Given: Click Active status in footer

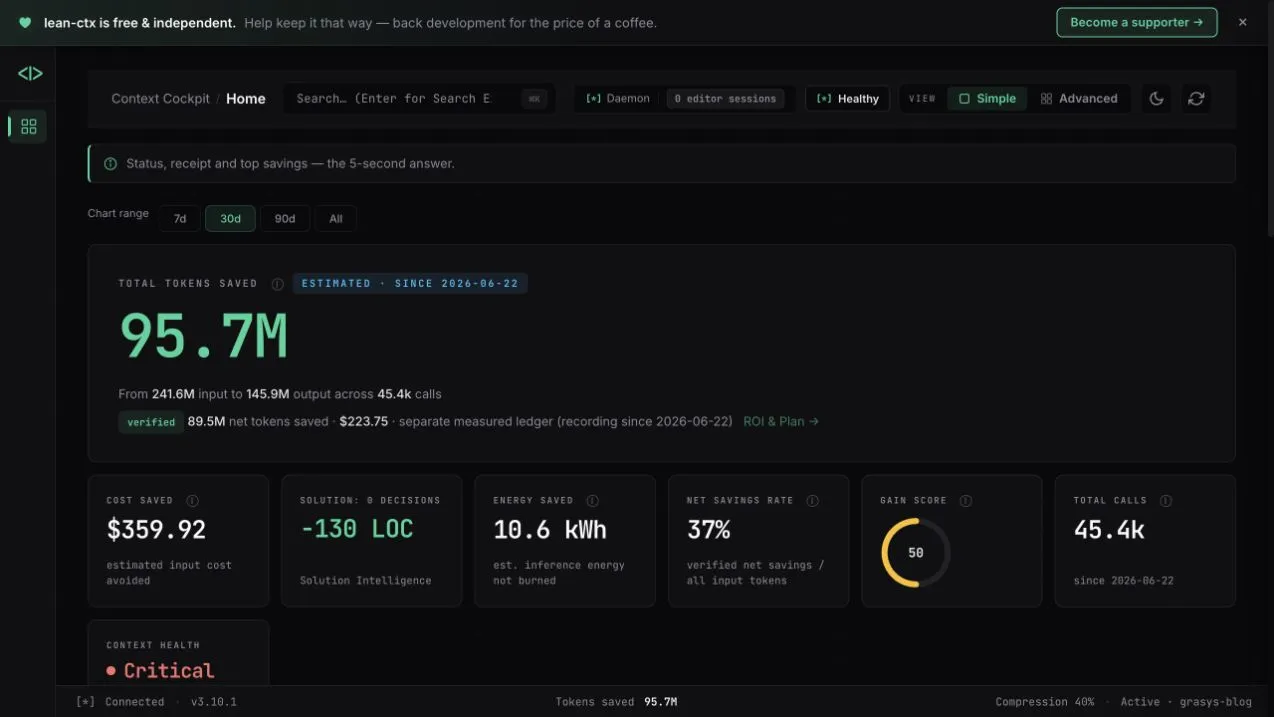Looking at the screenshot, I should pos(1140,701).
